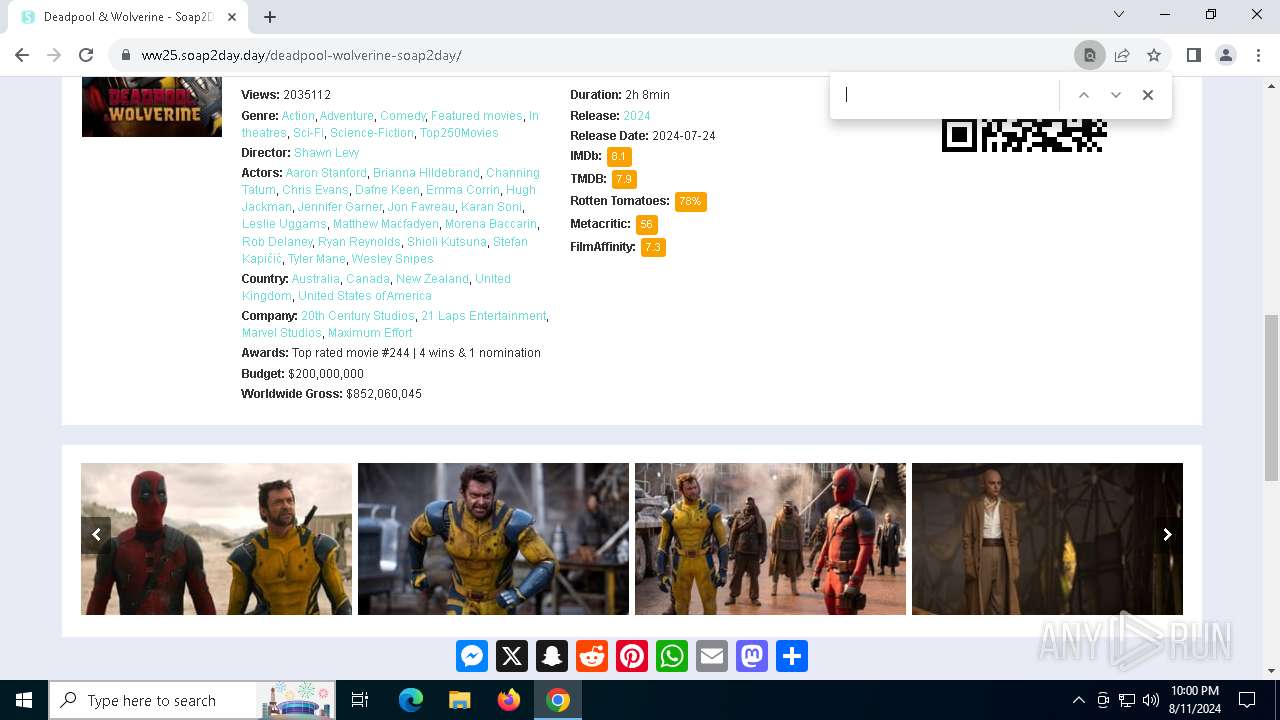Open the Action genre link
The height and width of the screenshot is (720, 1280).
(298, 116)
